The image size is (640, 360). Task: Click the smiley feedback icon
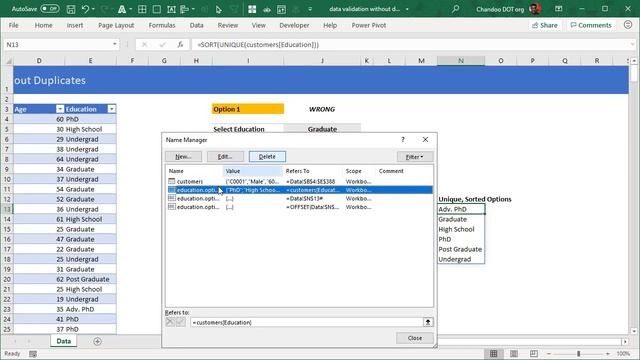point(628,25)
